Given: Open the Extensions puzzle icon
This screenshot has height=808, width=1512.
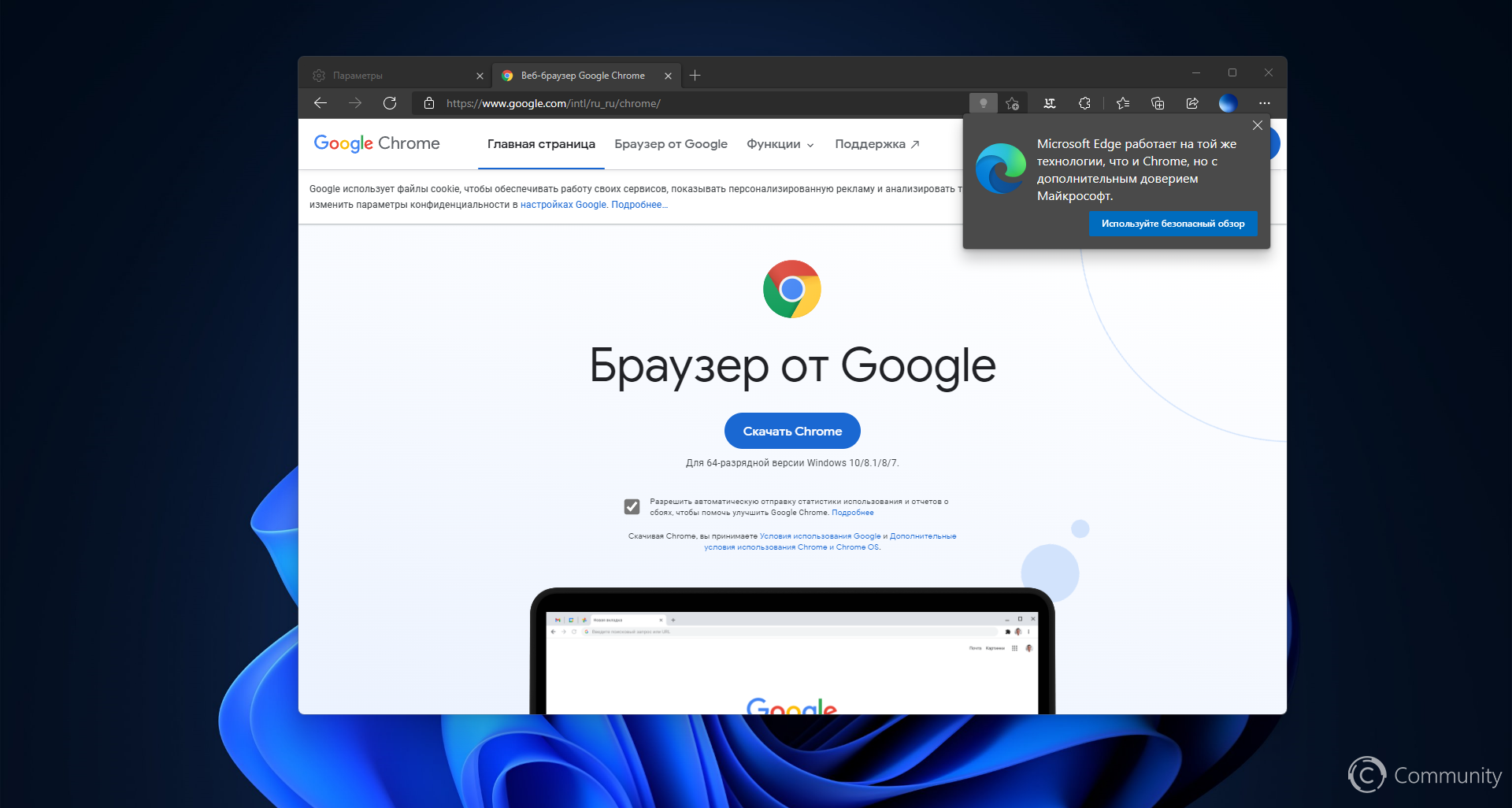Looking at the screenshot, I should tap(1084, 103).
